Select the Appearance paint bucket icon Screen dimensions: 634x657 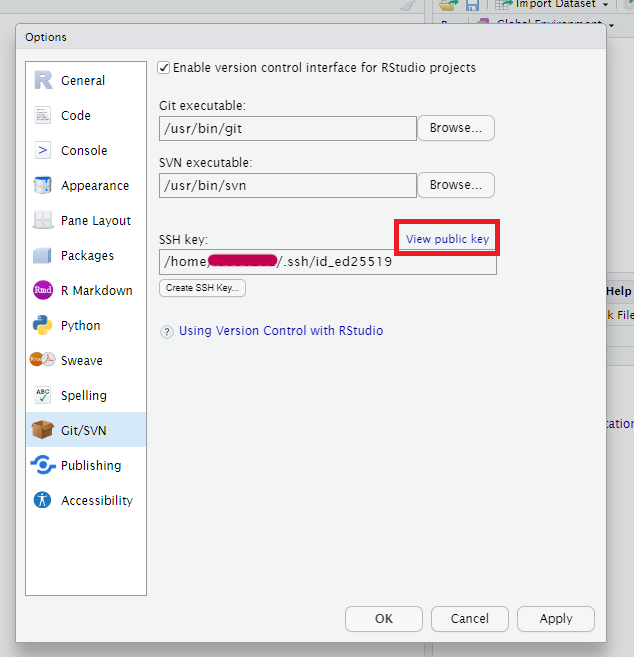43,186
